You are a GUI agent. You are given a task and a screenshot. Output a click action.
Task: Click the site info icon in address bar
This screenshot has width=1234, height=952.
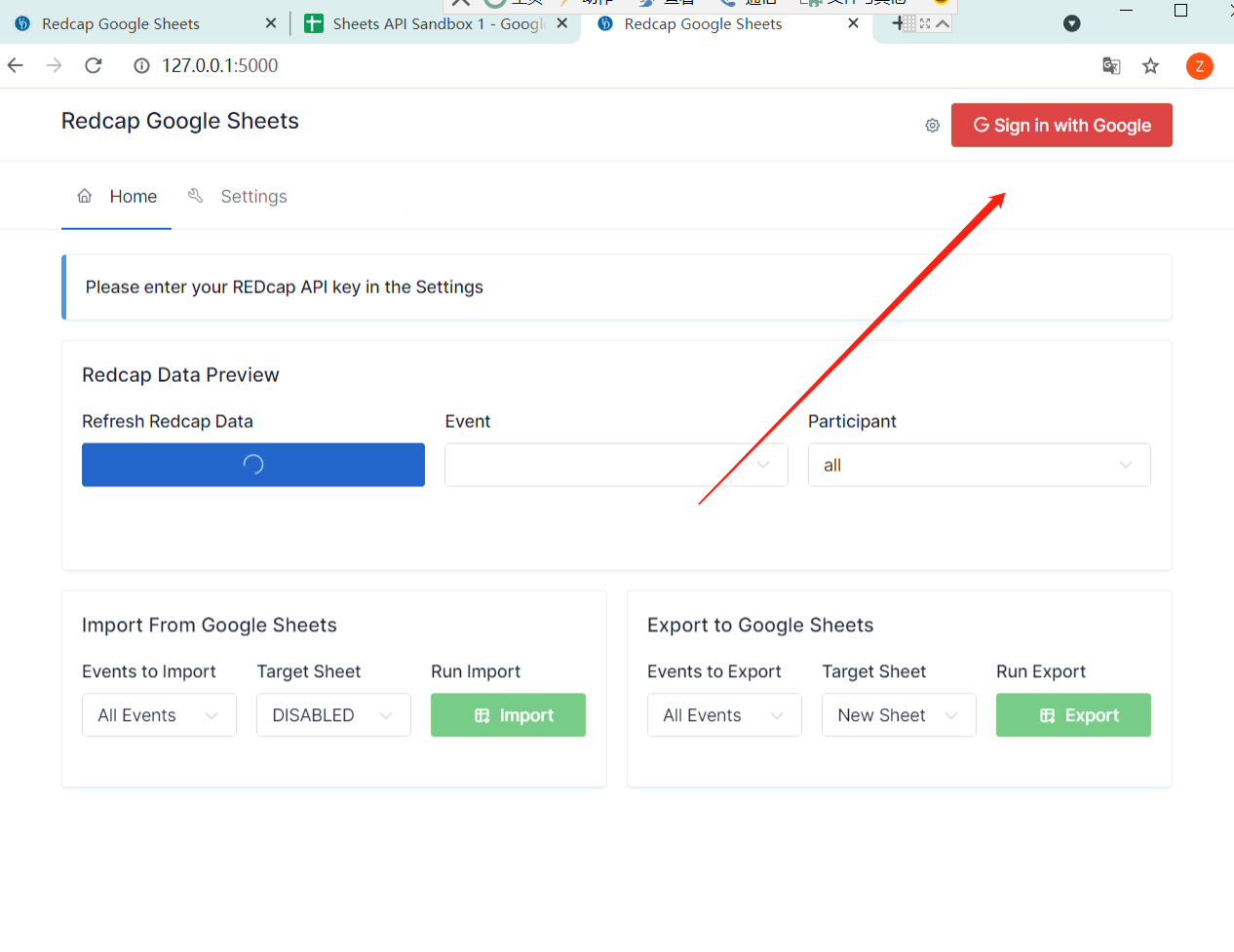pyautogui.click(x=141, y=65)
